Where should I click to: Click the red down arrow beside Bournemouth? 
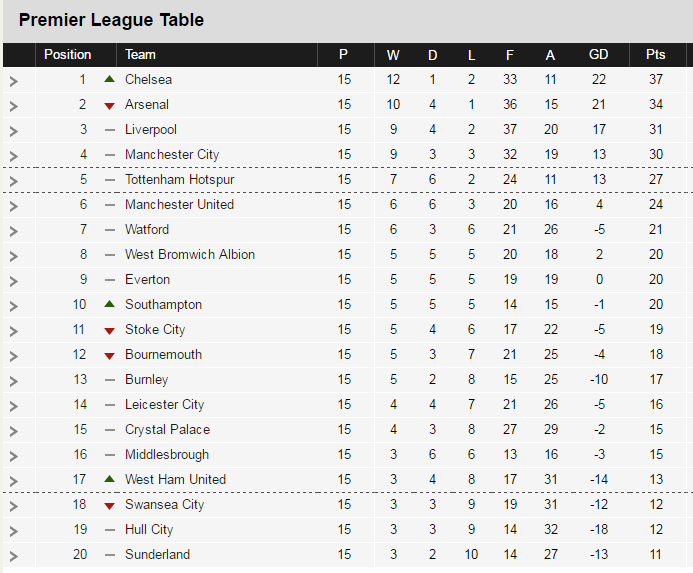(110, 355)
